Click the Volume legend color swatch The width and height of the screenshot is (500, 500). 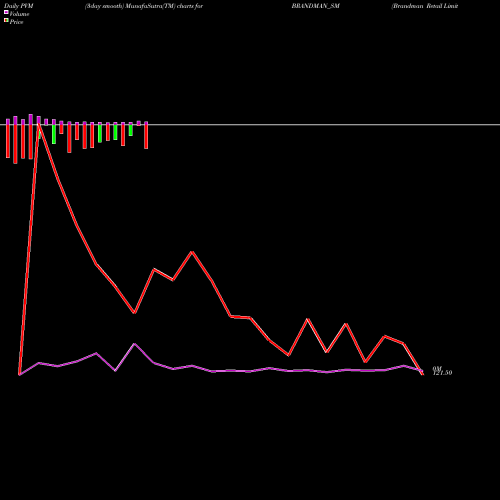pos(6,12)
